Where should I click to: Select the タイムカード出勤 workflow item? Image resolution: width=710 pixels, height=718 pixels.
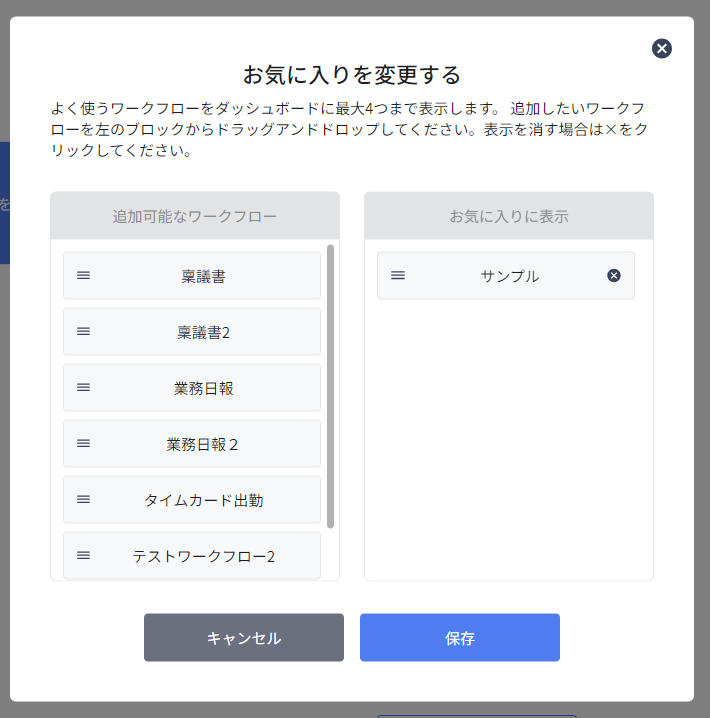tap(192, 500)
